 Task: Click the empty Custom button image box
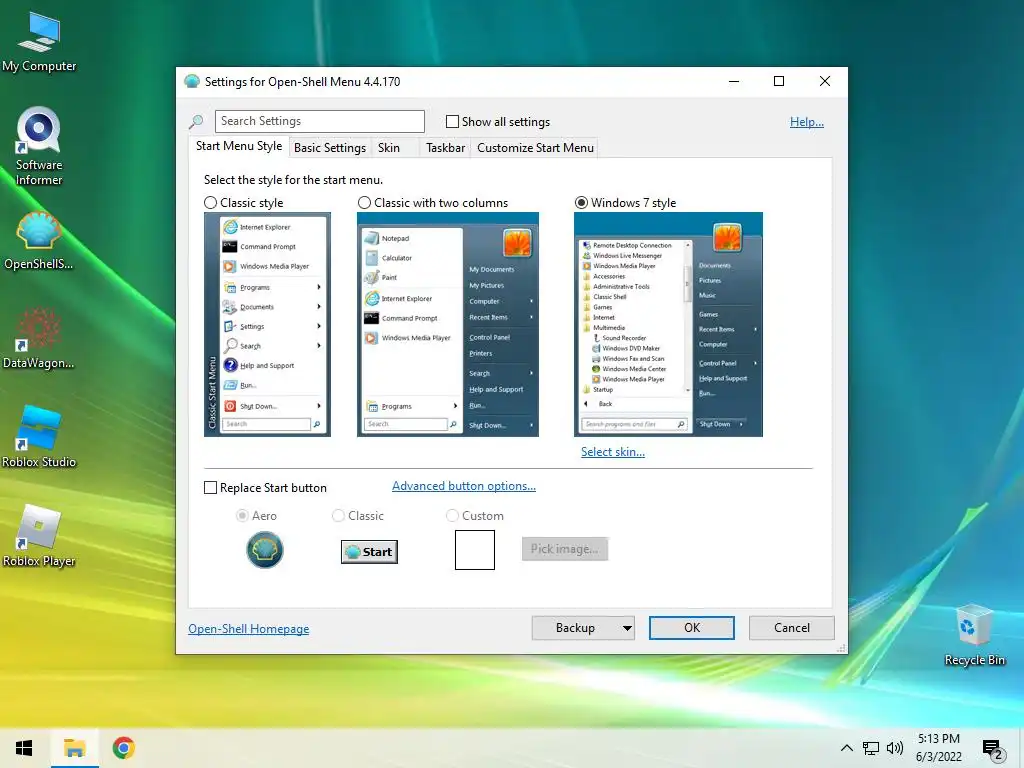point(475,550)
